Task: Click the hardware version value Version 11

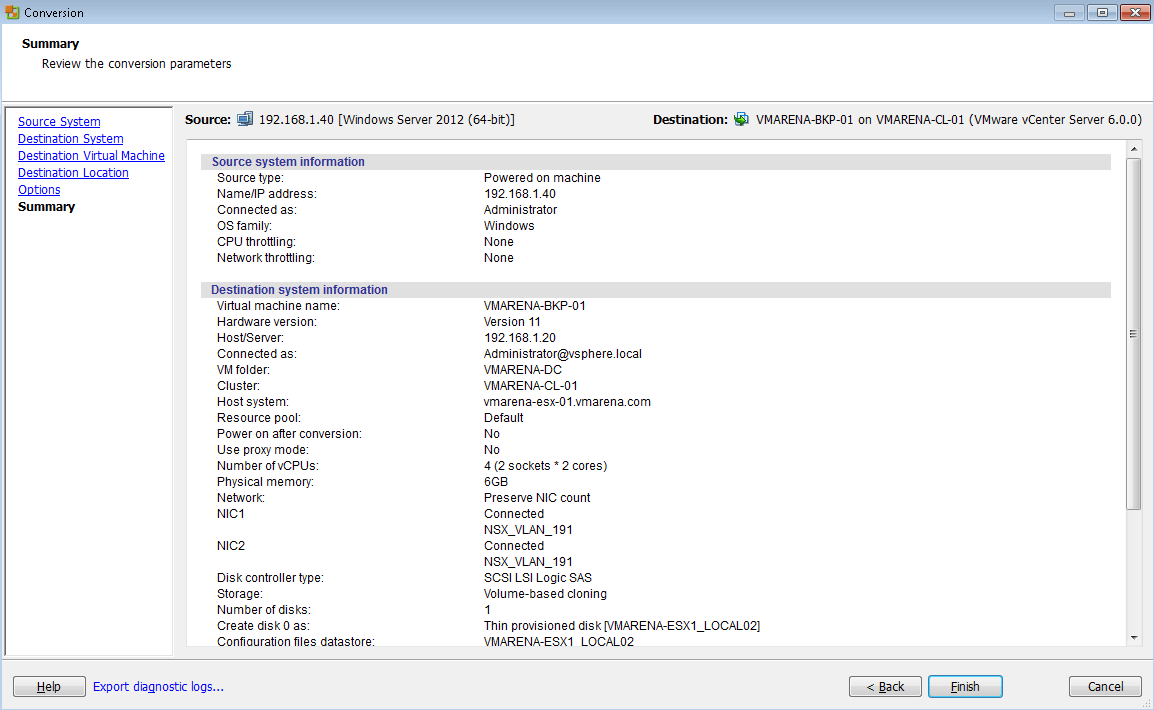Action: click(511, 322)
